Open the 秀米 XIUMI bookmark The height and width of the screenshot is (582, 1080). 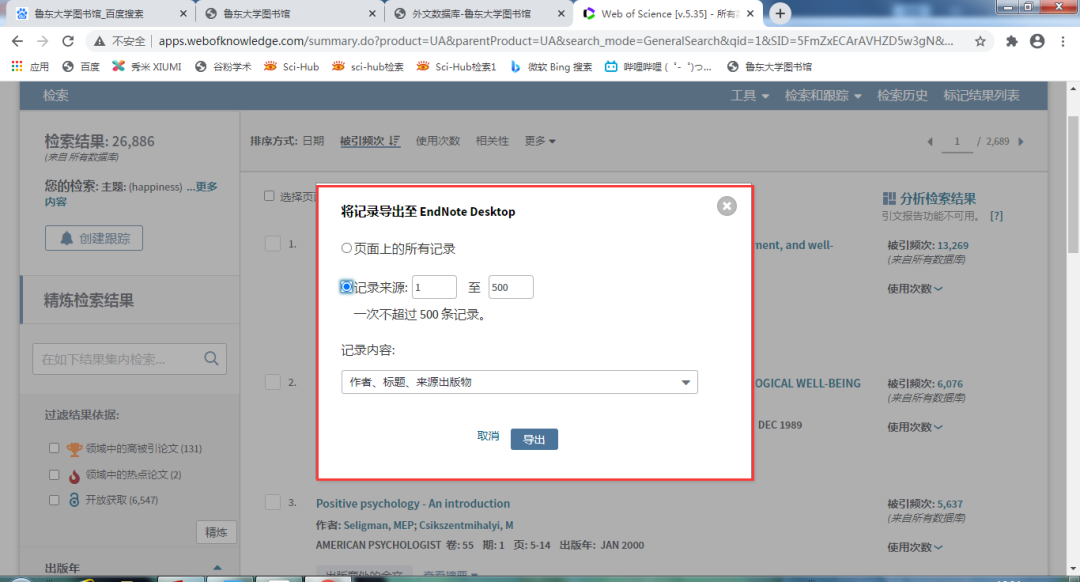(147, 67)
